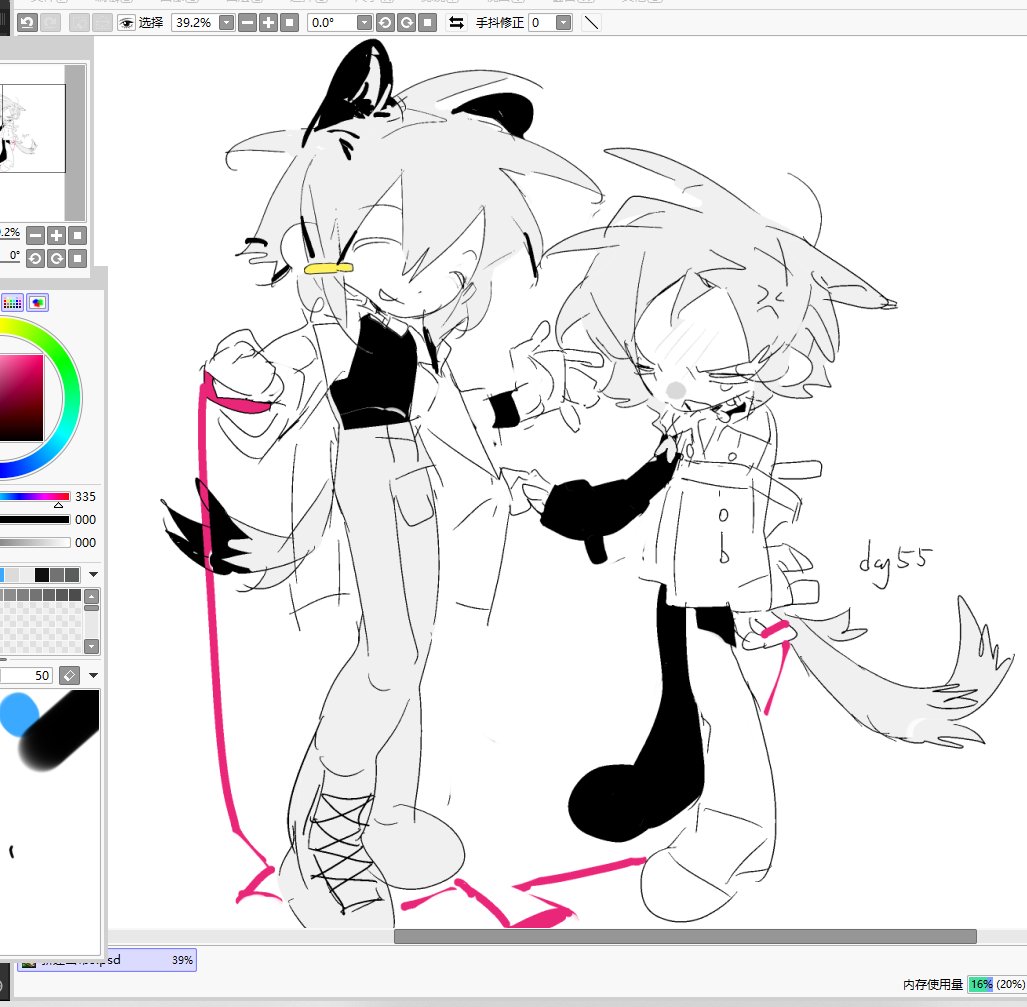The height and width of the screenshot is (1007, 1027).
Task: Rotate clockwise in navigator panel
Action: (56, 258)
